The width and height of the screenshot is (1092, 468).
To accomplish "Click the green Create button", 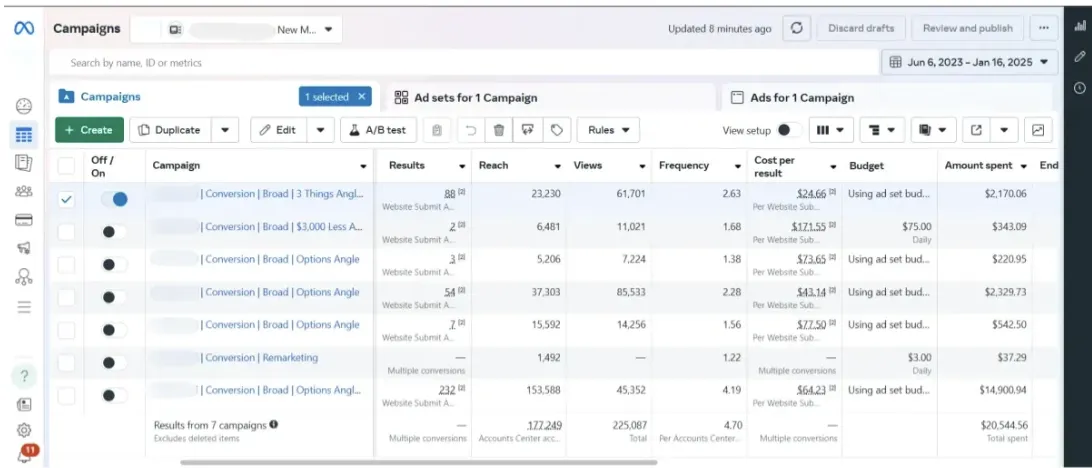I will pyautogui.click(x=89, y=130).
